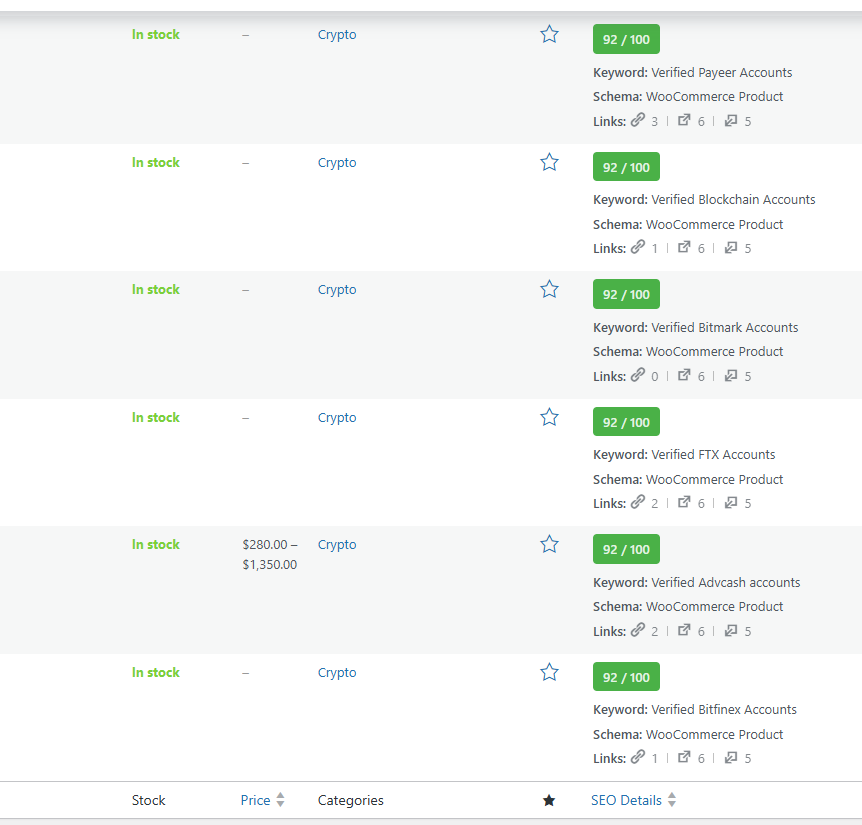Star the Verified Advcash accounts product
Screen dimensions: 862x825
click(549, 545)
